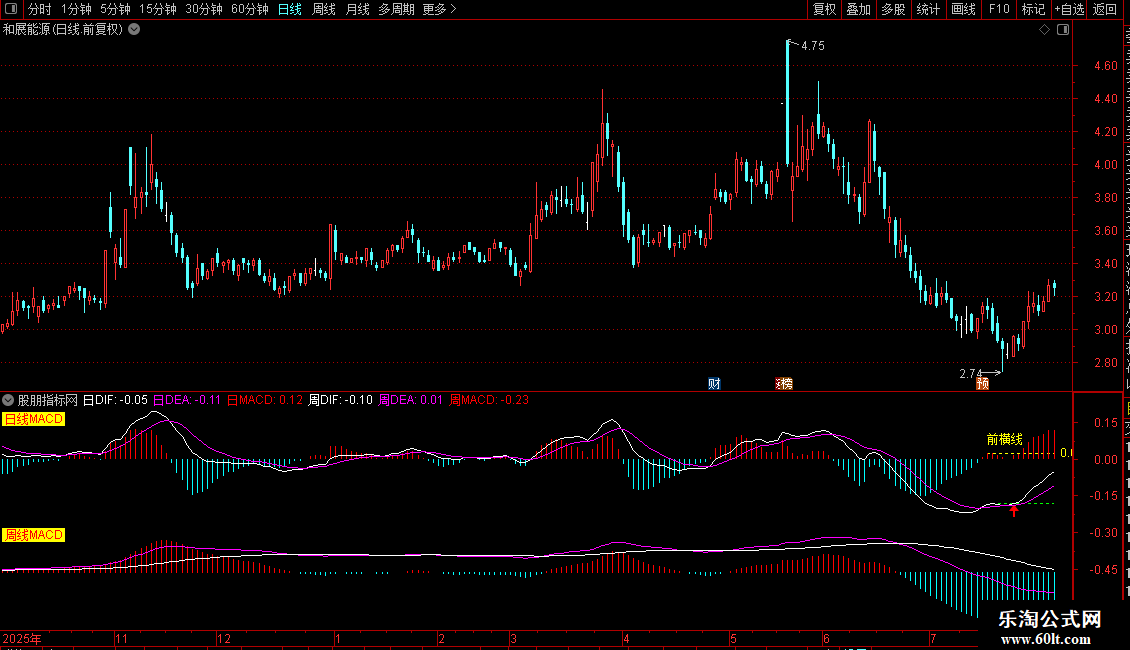Click the 2025年 label on time axis
Viewport: 1130px width, 650px height.
tap(22, 638)
